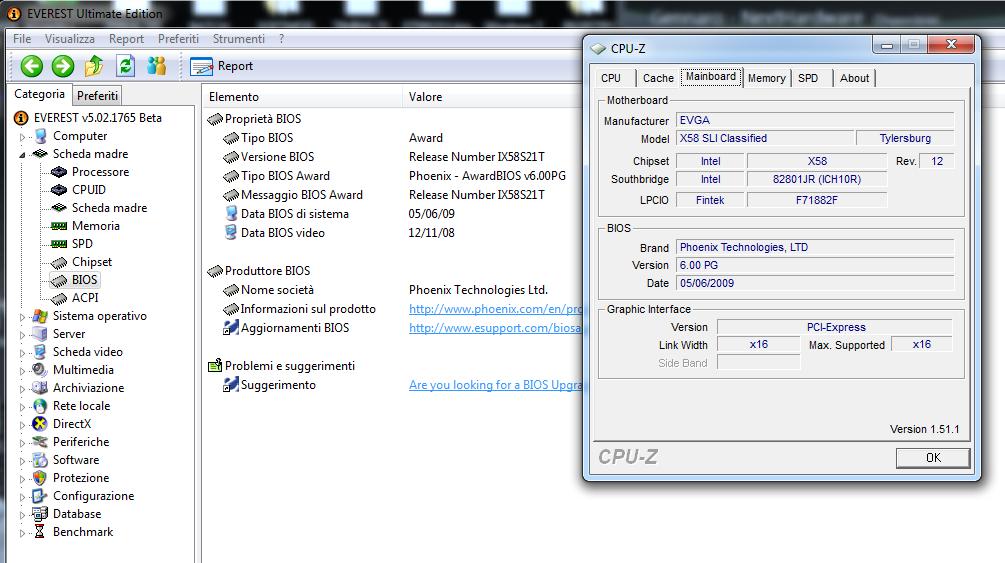
Task: Click the Database icon in tree
Action: pyautogui.click(x=40, y=514)
